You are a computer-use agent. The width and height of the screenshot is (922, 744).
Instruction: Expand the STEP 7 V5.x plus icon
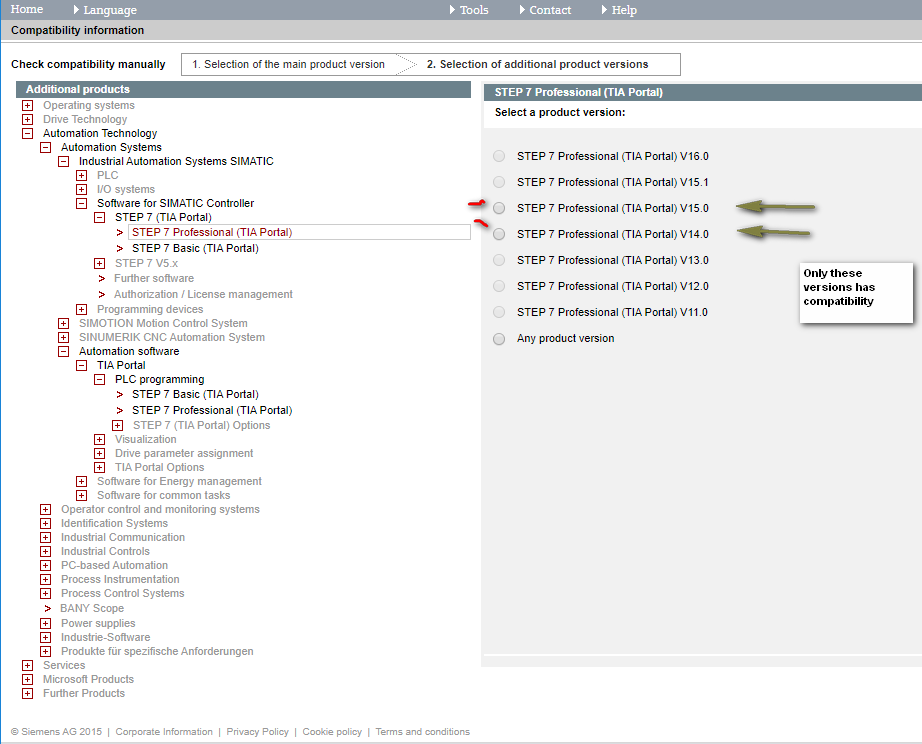pos(100,263)
